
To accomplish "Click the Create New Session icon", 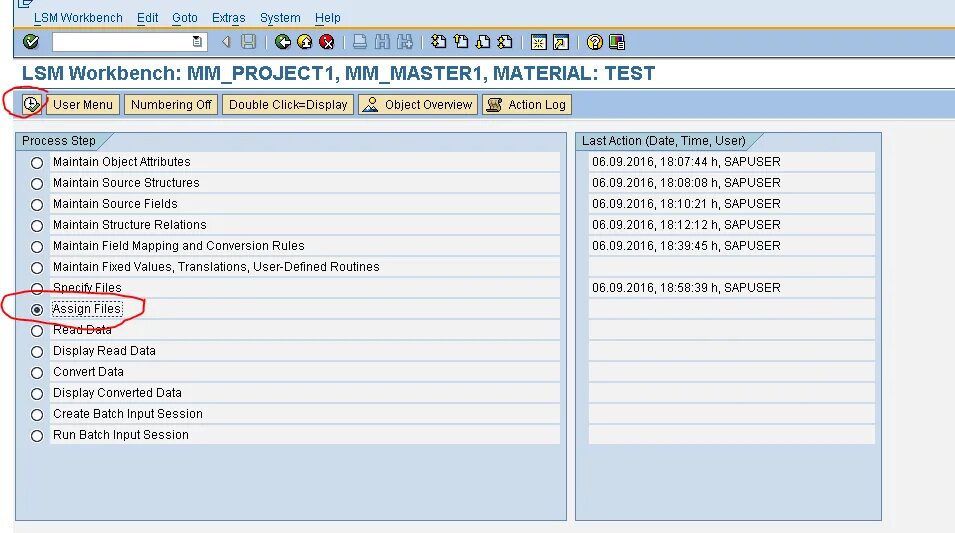I will pos(538,41).
